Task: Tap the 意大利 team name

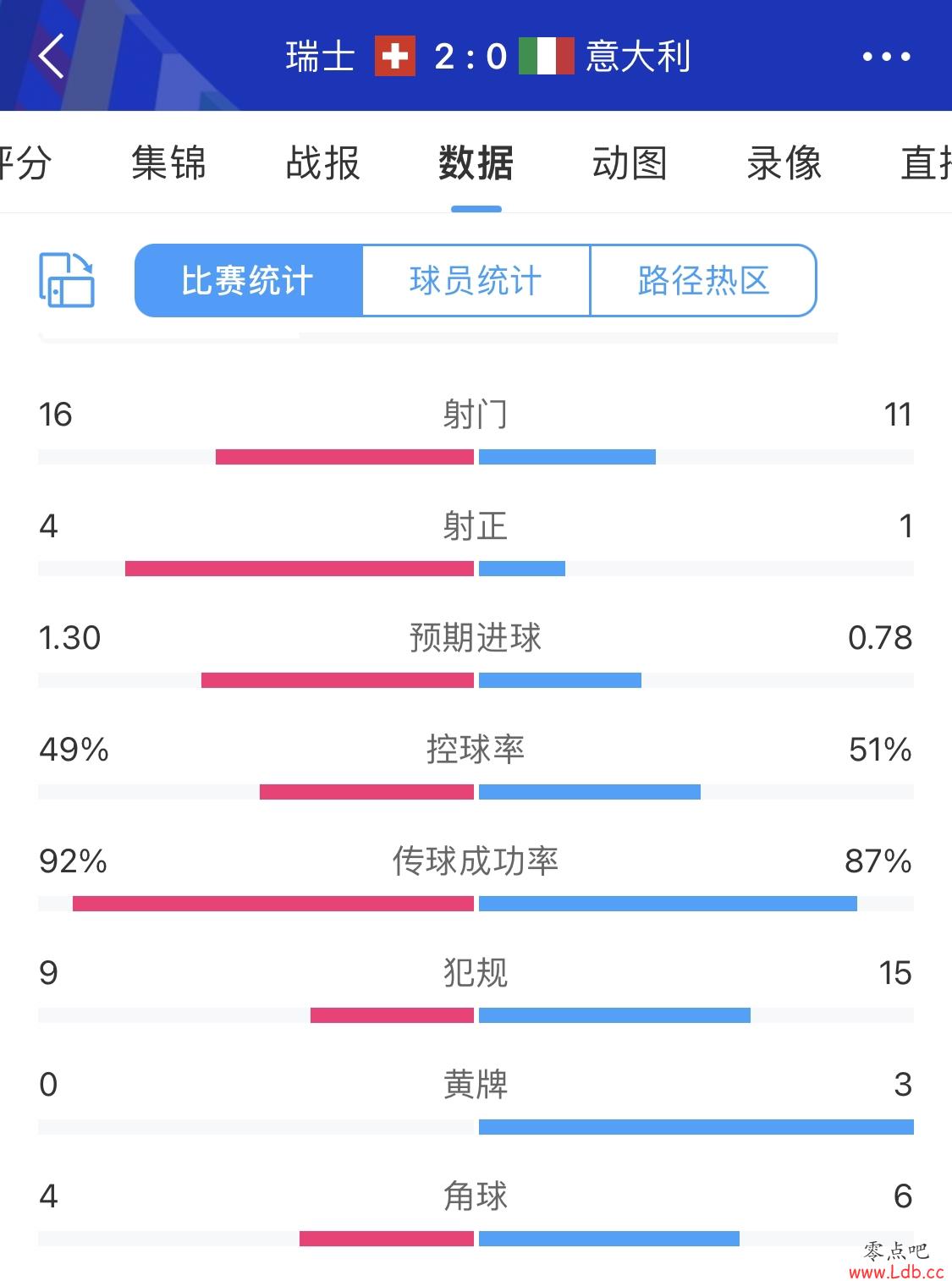Action: (x=639, y=57)
